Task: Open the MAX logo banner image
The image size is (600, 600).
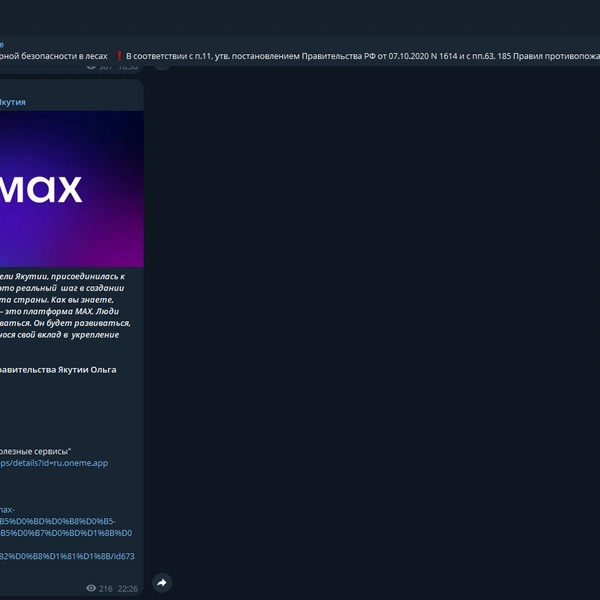Action: pos(72,189)
